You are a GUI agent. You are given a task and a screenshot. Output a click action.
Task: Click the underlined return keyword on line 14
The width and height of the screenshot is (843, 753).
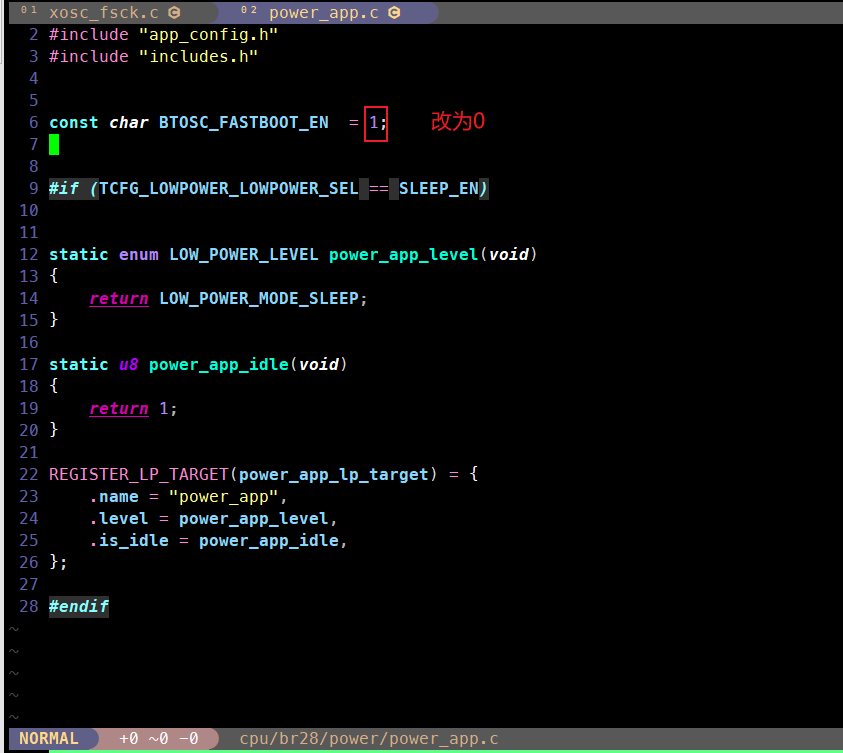coord(119,298)
